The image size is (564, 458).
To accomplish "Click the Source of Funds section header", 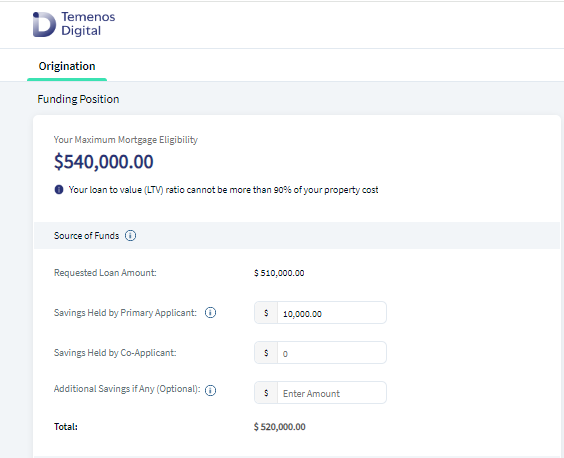I will [297, 236].
